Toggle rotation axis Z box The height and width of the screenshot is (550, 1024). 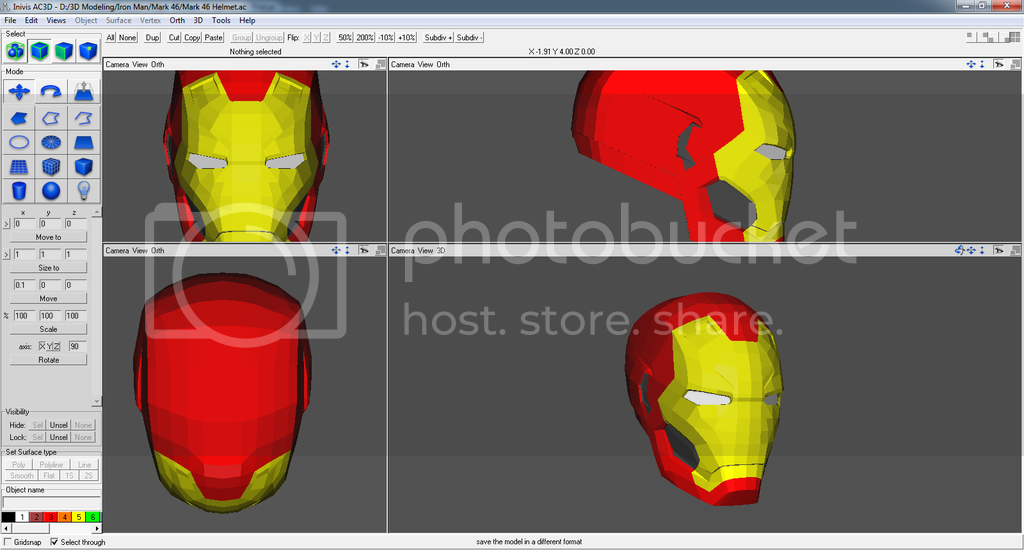[56, 346]
